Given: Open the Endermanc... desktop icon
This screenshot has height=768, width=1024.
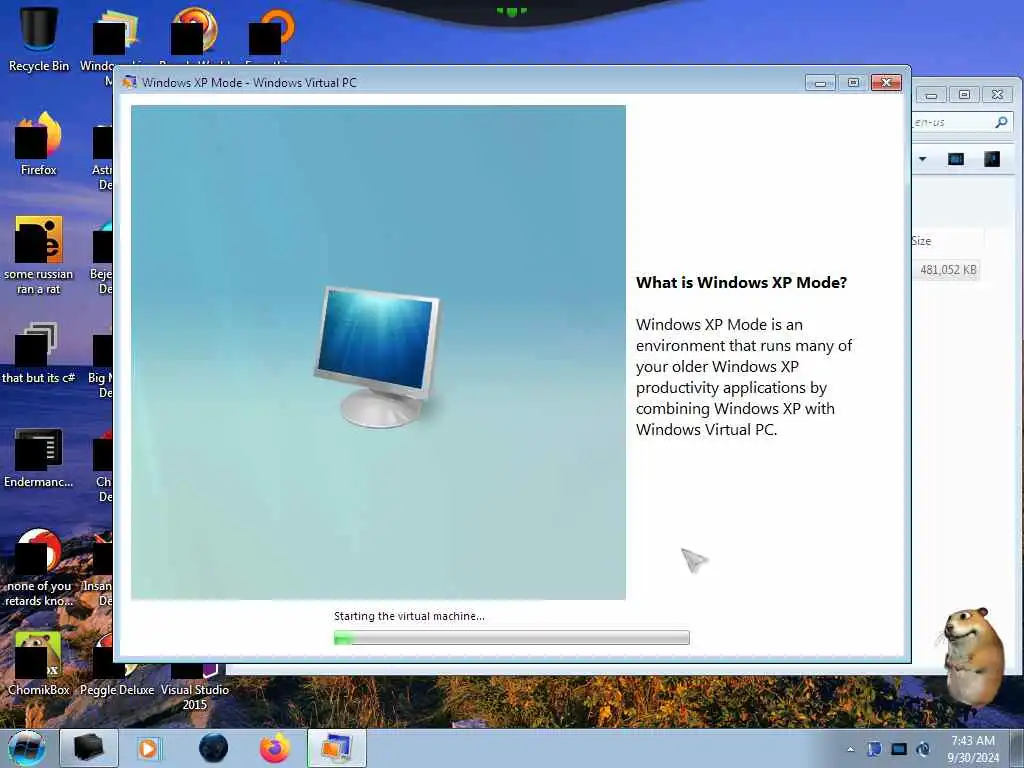Looking at the screenshot, I should pyautogui.click(x=39, y=457).
